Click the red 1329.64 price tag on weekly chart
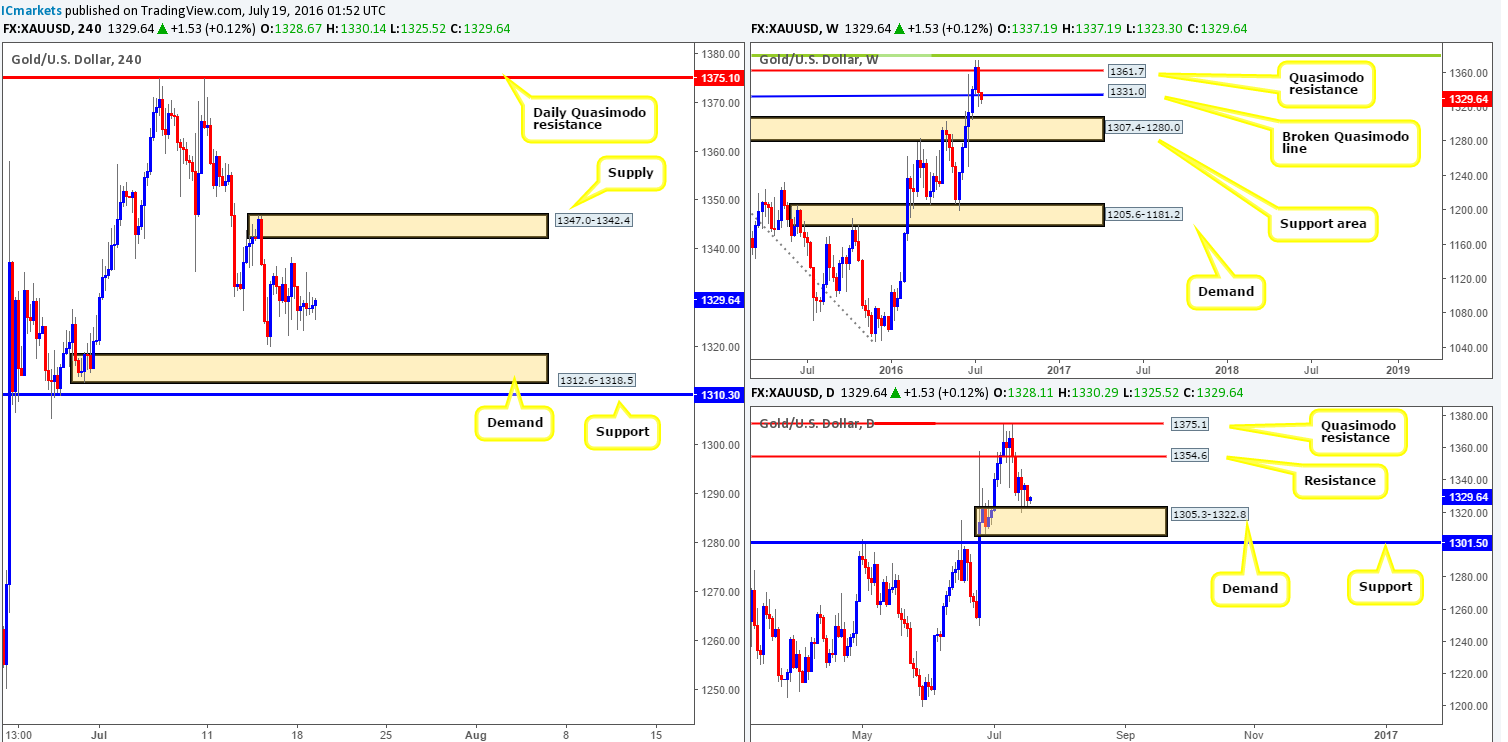1508x742 pixels. tap(1470, 99)
